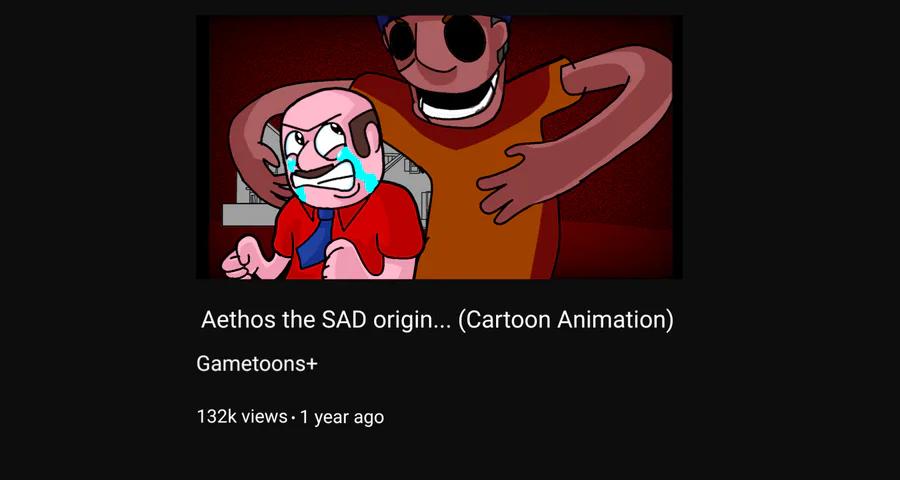Click the tall figure's wide grinning mouth
900x480 pixels.
pos(458,99)
